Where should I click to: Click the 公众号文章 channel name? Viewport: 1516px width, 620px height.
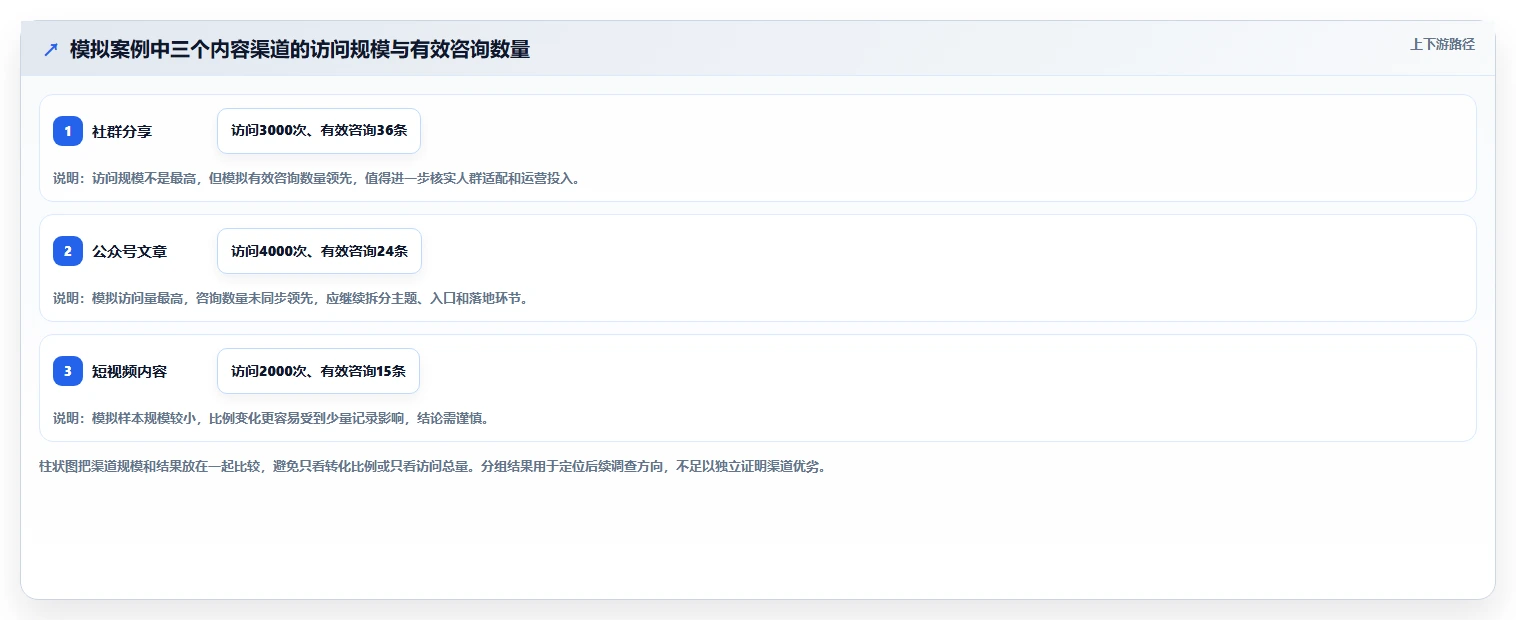pyautogui.click(x=129, y=251)
